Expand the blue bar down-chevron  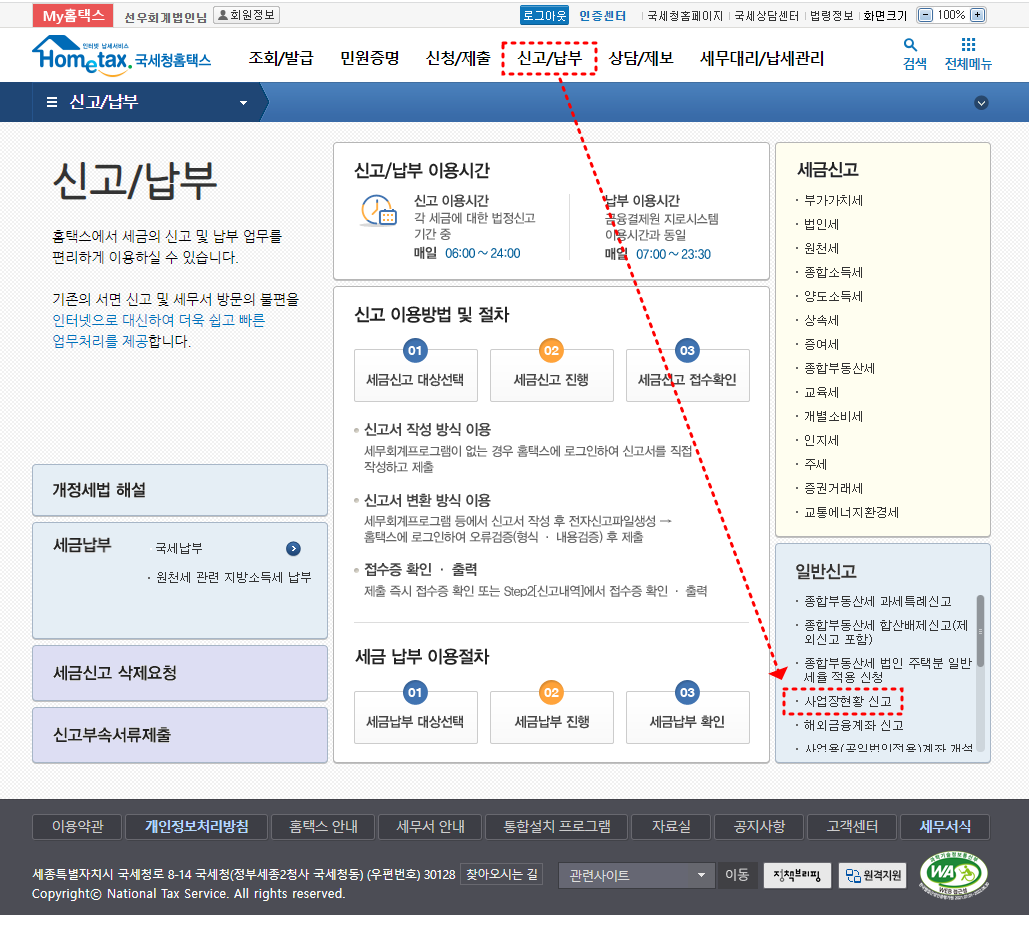[x=981, y=103]
